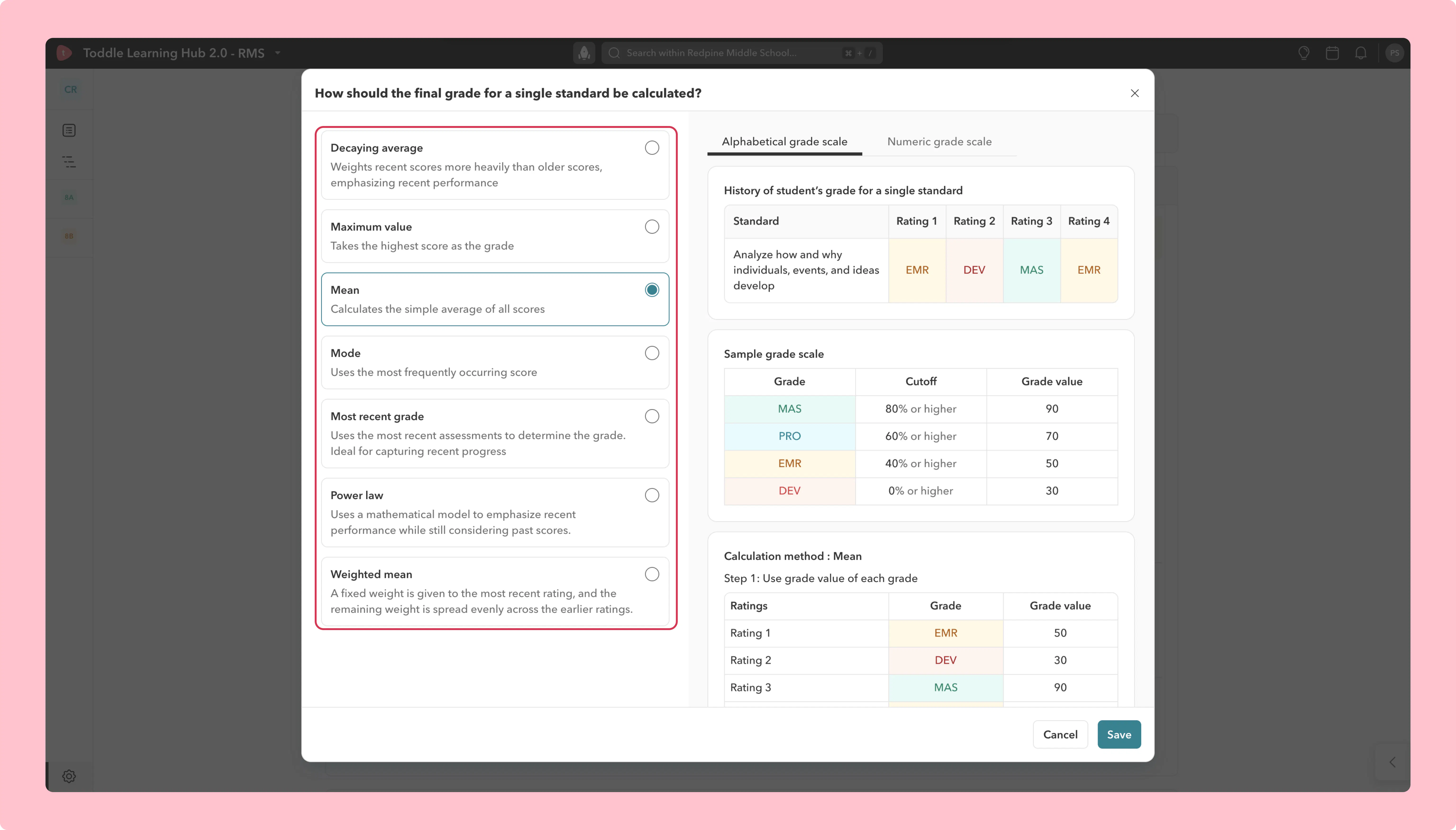This screenshot has height=830, width=1456.
Task: Switch to the Alphabetical grade scale tab
Action: [785, 141]
